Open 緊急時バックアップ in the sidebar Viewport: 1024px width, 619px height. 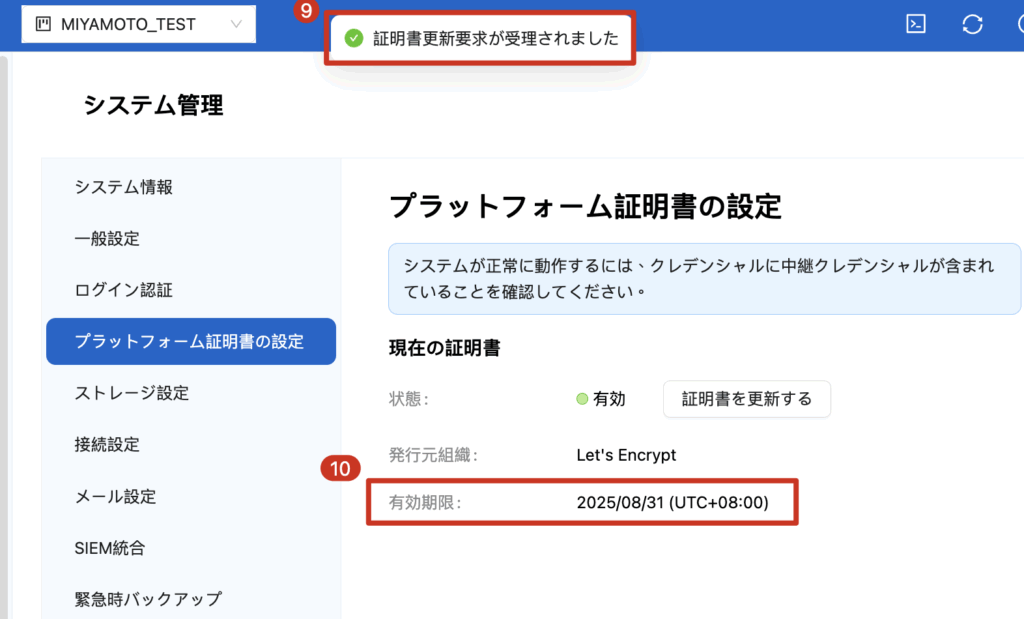[148, 600]
